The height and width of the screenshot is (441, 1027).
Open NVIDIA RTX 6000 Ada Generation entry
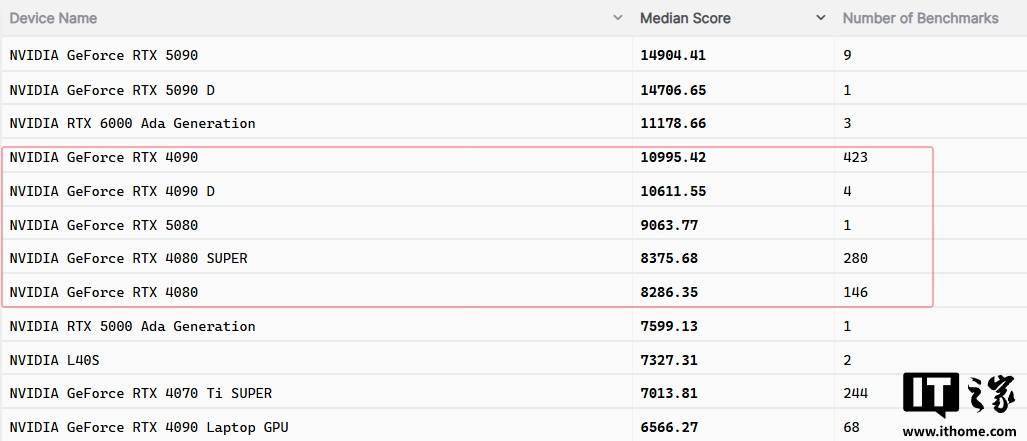tap(132, 123)
